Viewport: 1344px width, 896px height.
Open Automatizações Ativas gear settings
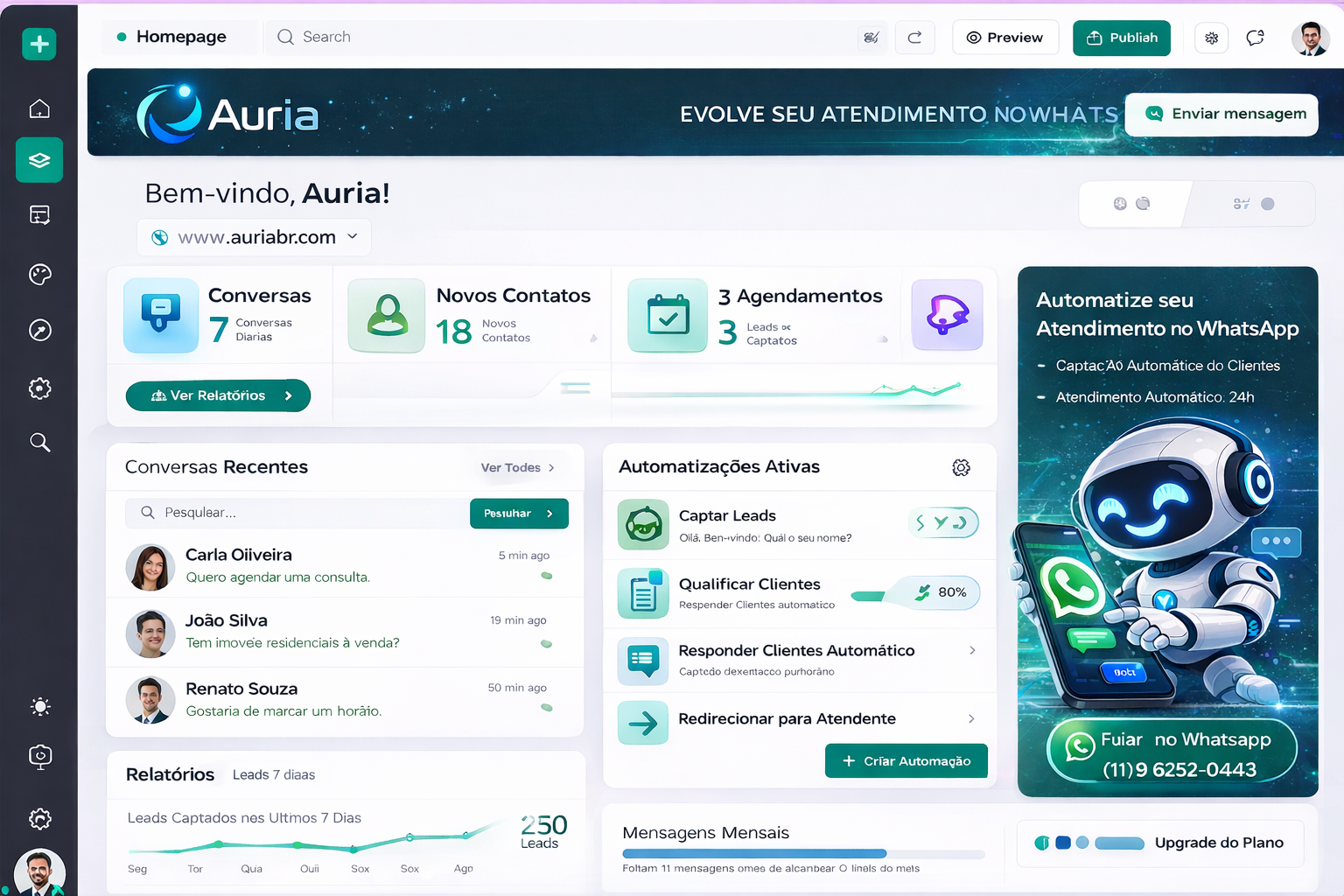point(961,468)
